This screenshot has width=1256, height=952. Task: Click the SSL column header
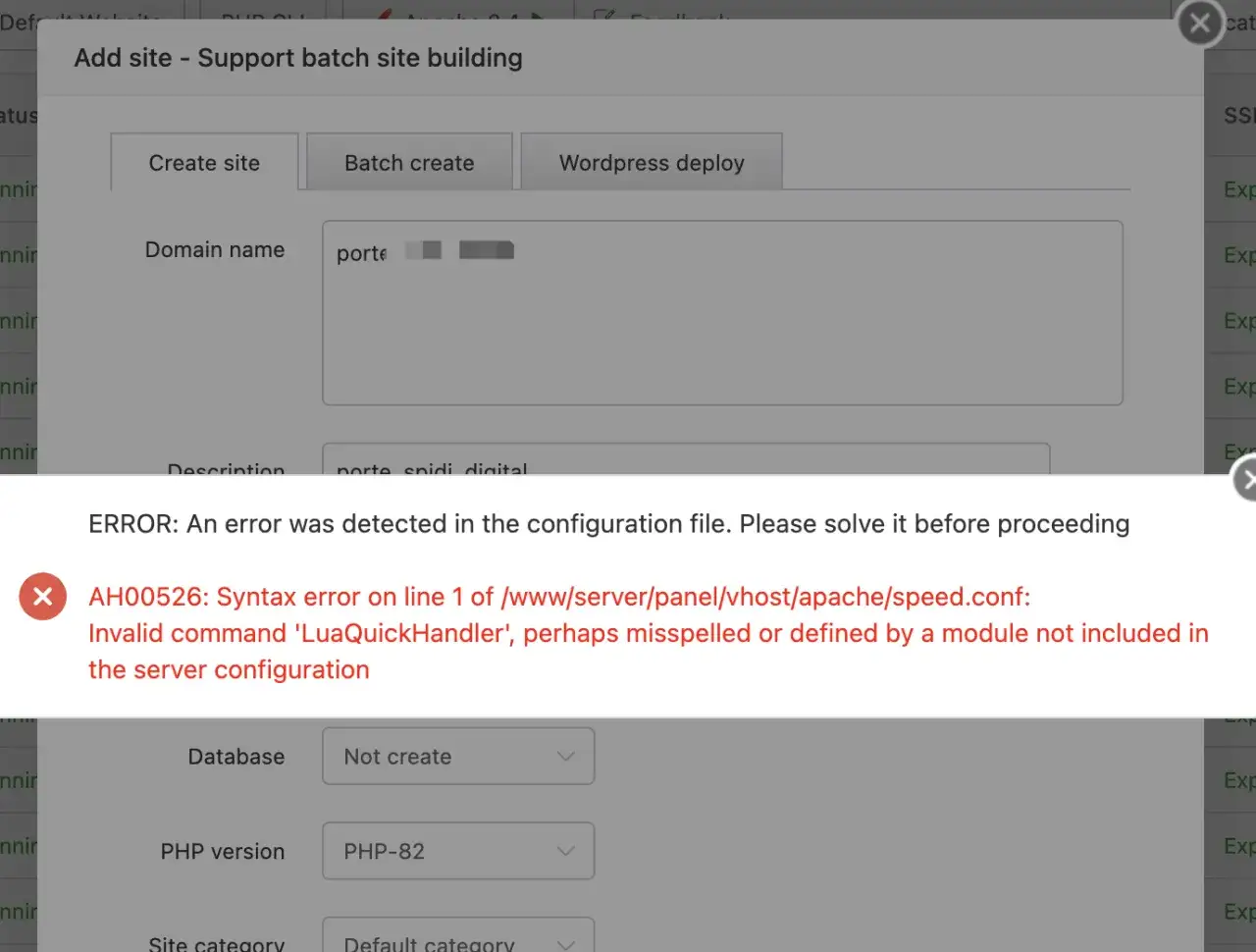click(x=1238, y=116)
